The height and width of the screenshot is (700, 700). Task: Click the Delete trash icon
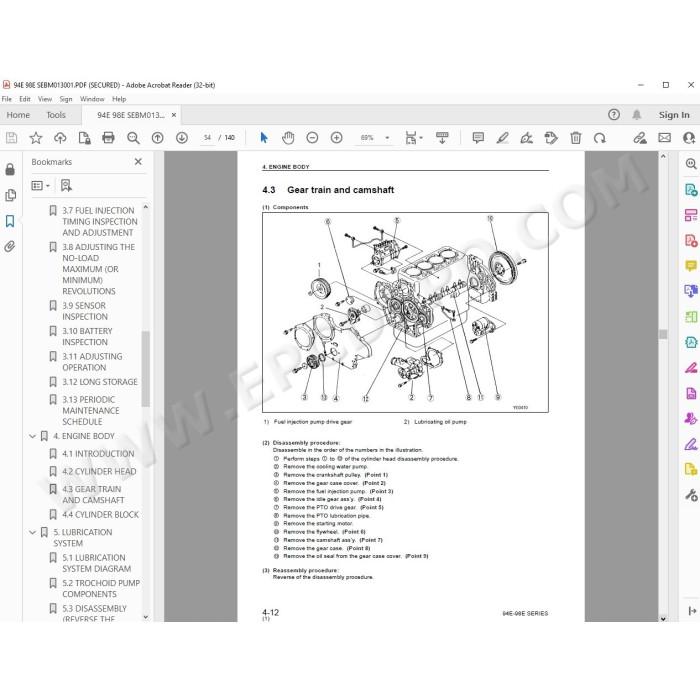coord(576,138)
